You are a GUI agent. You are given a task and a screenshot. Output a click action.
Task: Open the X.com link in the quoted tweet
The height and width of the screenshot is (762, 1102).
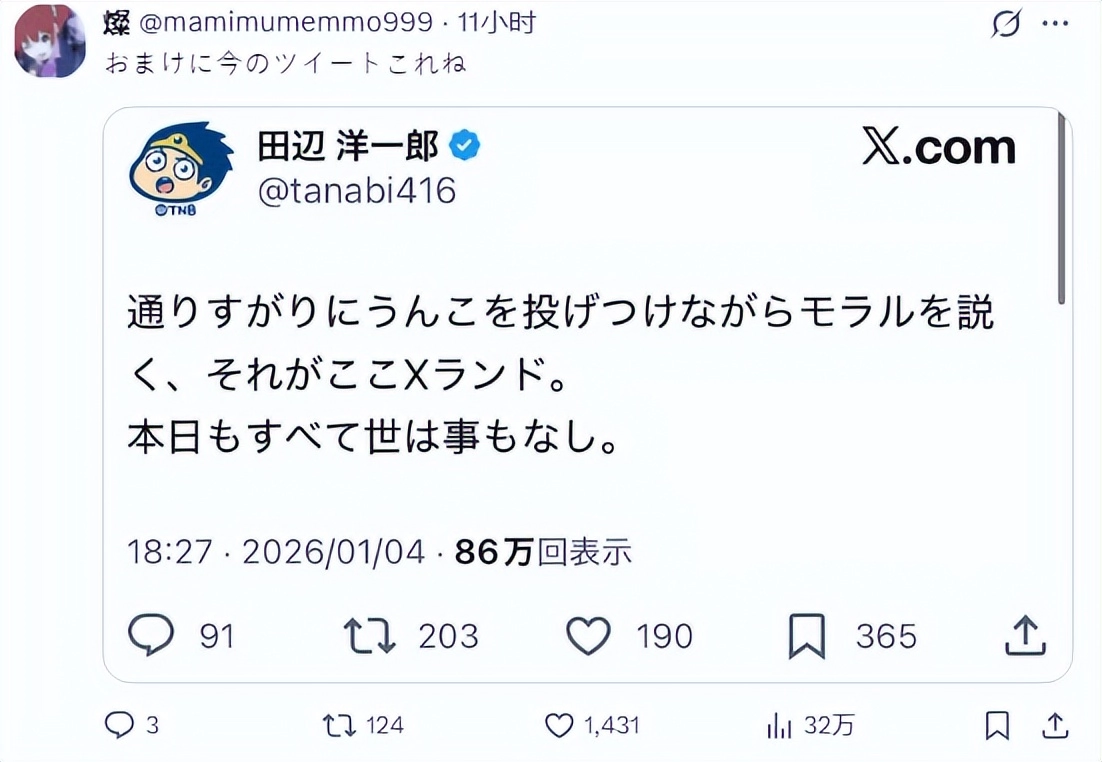938,146
